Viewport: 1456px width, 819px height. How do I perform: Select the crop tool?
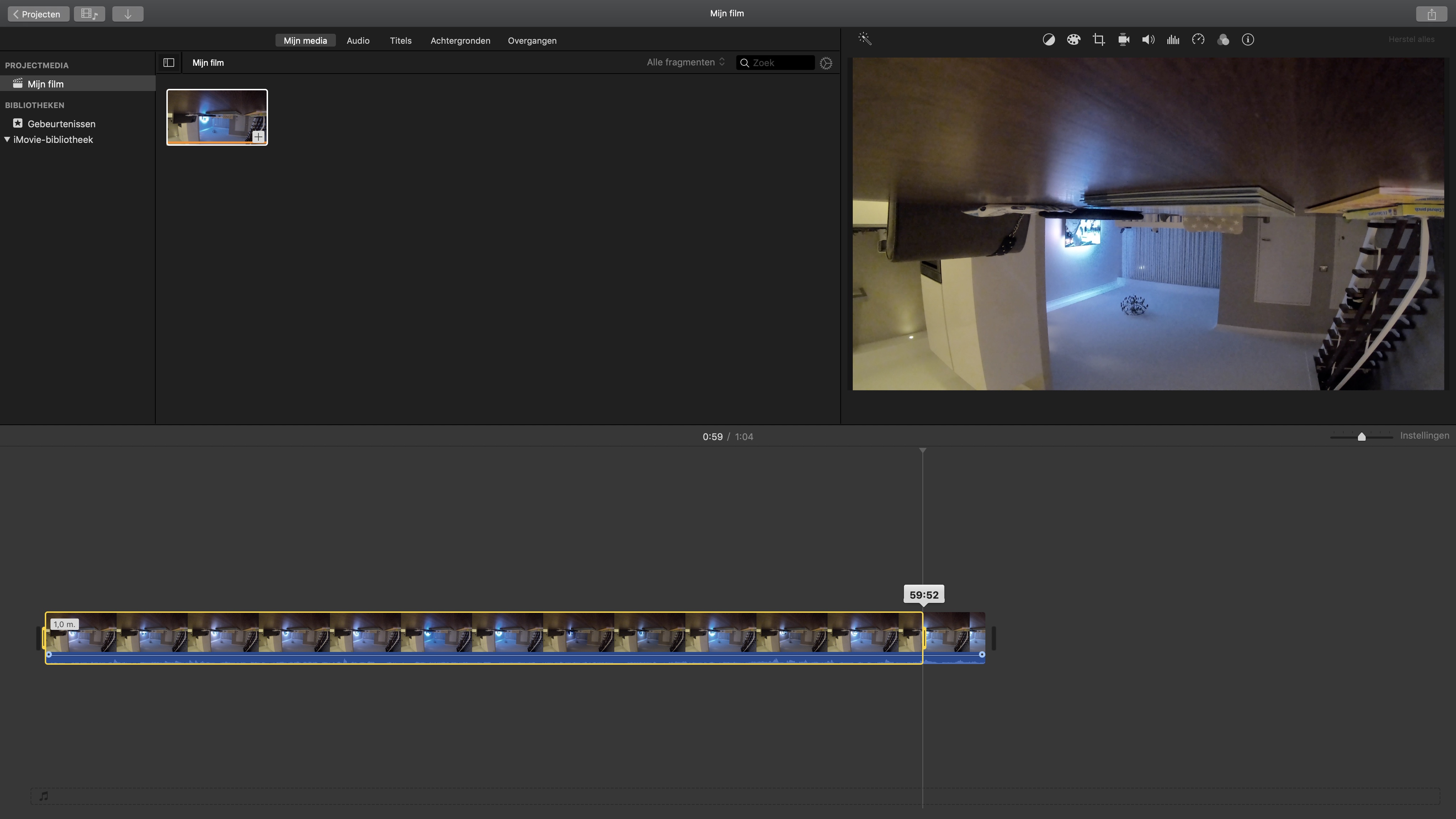click(x=1098, y=39)
